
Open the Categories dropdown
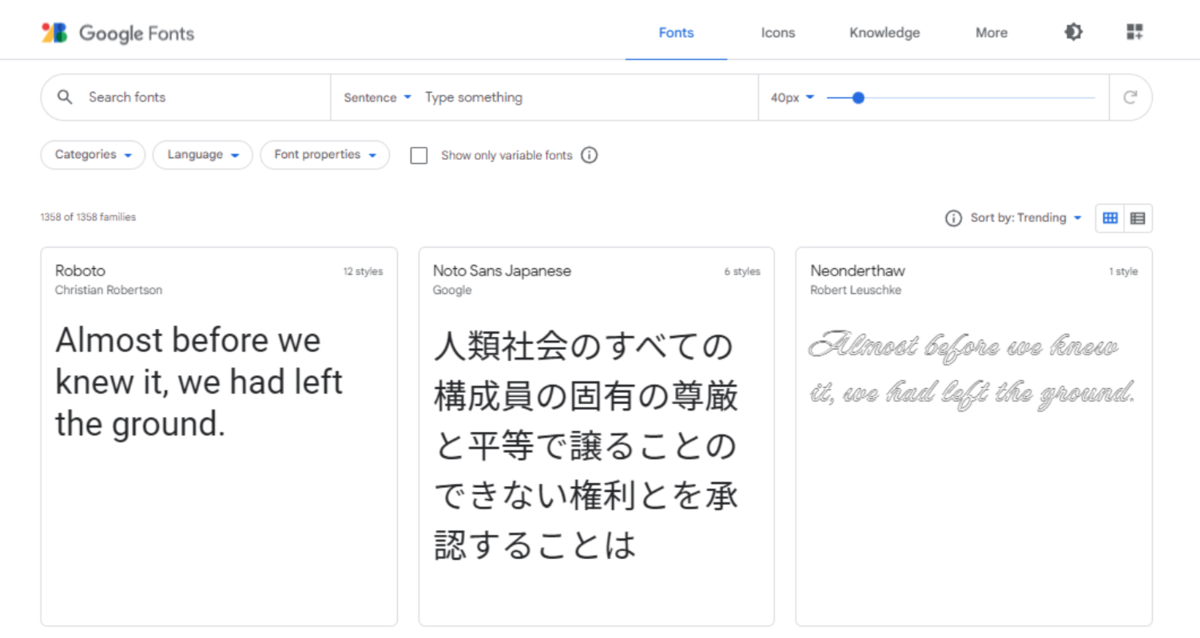(x=93, y=155)
